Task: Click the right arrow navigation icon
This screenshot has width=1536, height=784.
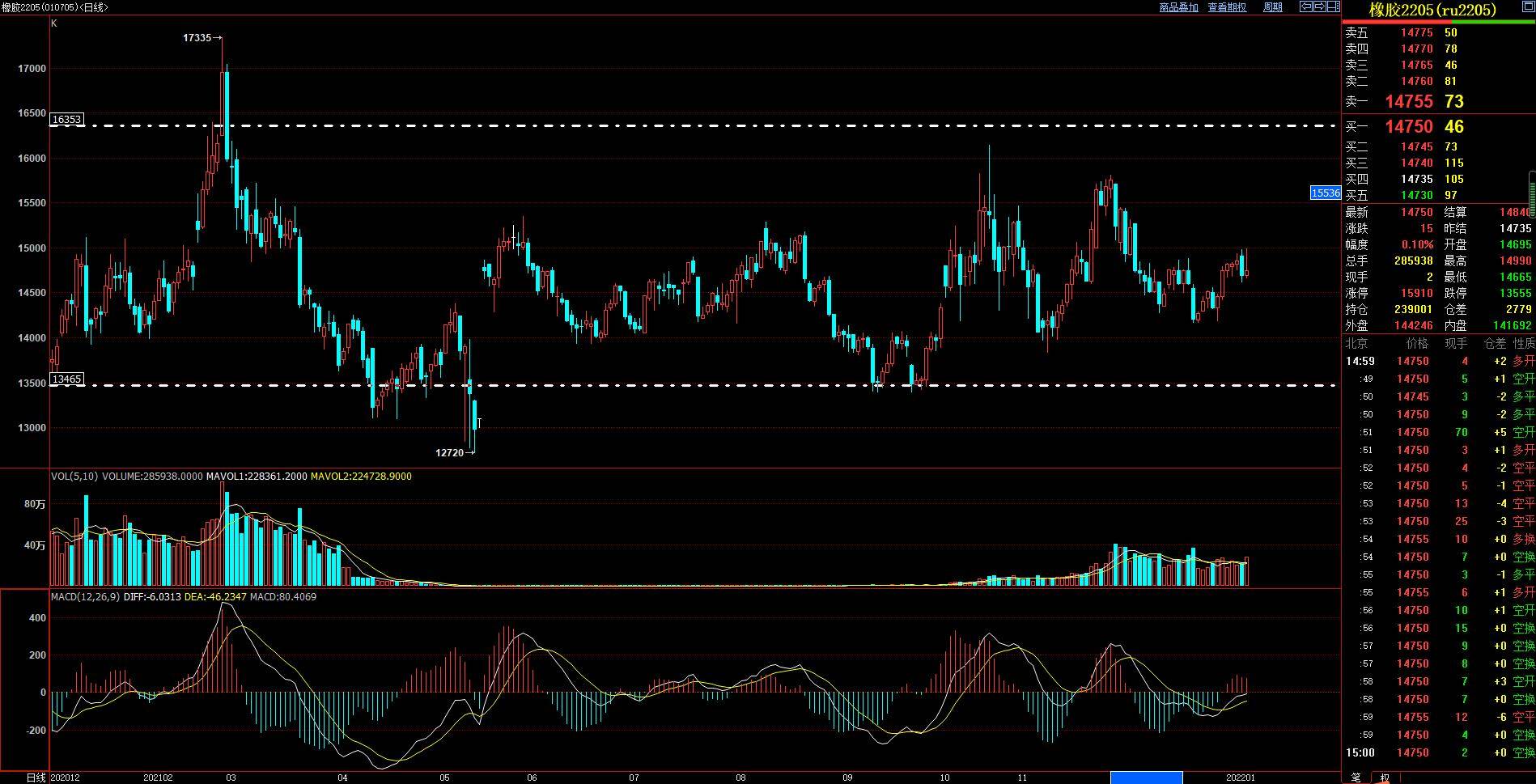Action: coord(1320,6)
